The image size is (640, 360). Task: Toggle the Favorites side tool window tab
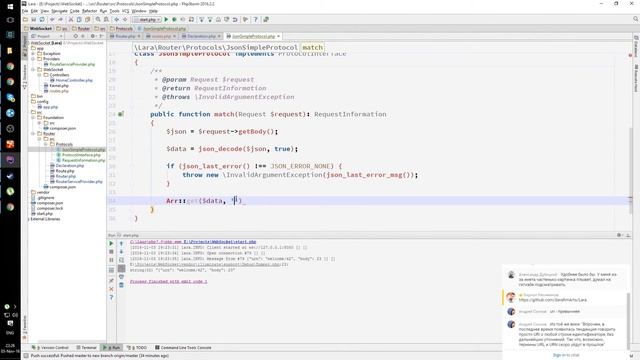[x=24, y=326]
